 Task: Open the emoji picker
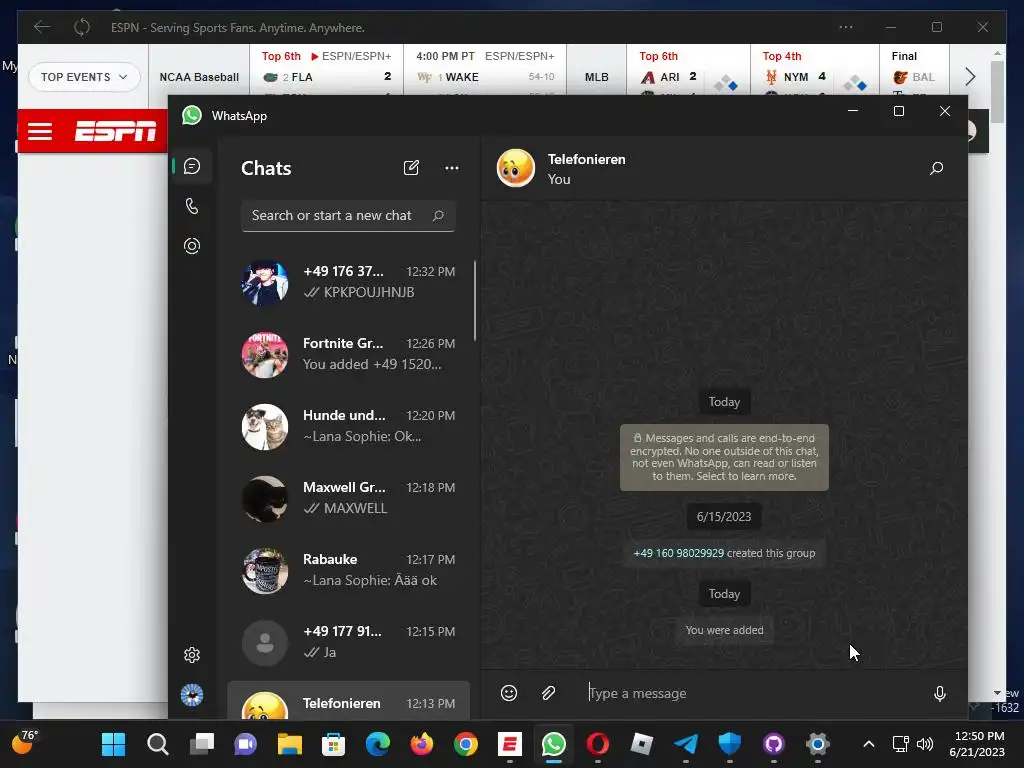pos(509,693)
